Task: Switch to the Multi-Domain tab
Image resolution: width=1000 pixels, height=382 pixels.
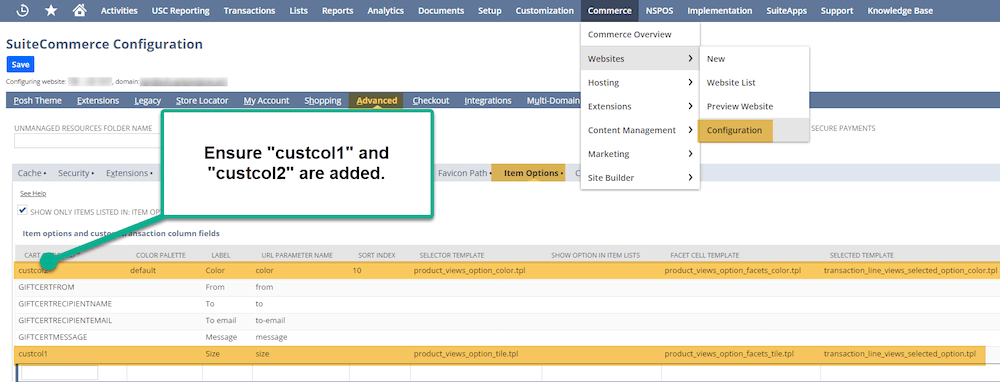Action: (x=553, y=100)
